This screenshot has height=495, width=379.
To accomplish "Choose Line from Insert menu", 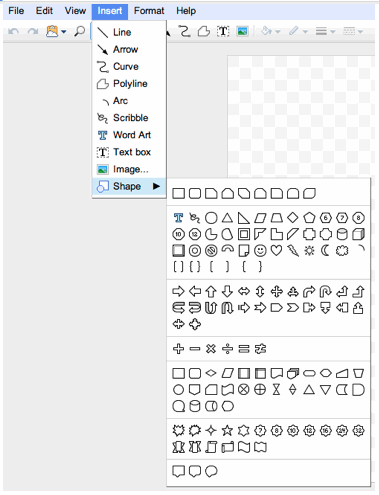I will coord(129,32).
